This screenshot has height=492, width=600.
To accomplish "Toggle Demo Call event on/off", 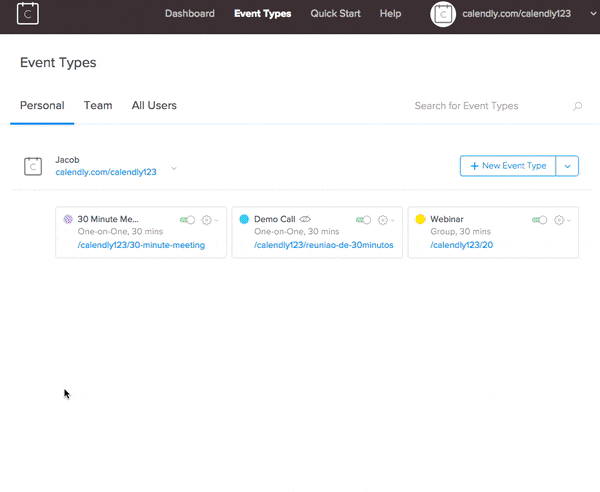I will pyautogui.click(x=364, y=220).
